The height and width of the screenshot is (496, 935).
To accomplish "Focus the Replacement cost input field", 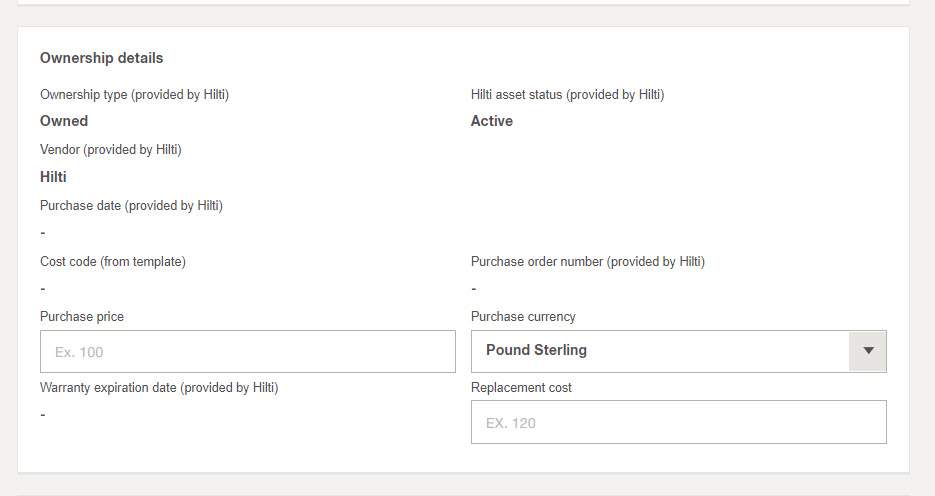I will click(678, 422).
